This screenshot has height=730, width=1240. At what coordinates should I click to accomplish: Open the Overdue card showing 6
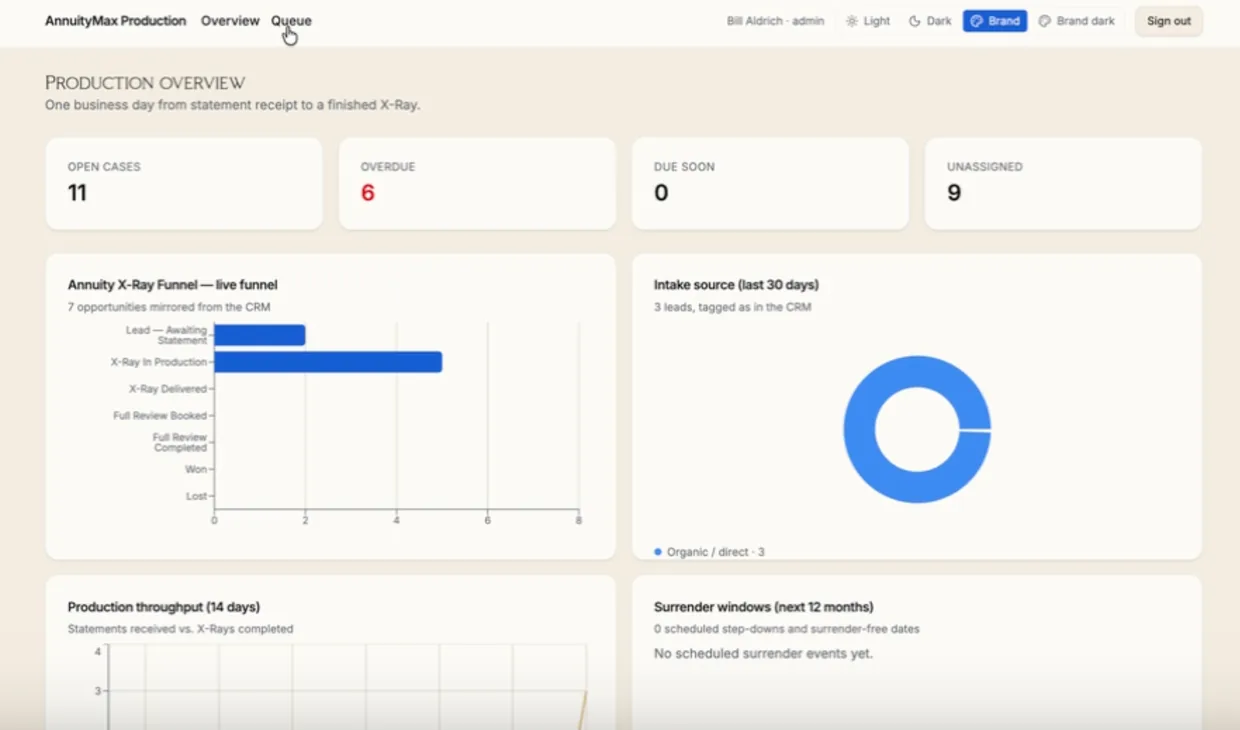point(477,183)
